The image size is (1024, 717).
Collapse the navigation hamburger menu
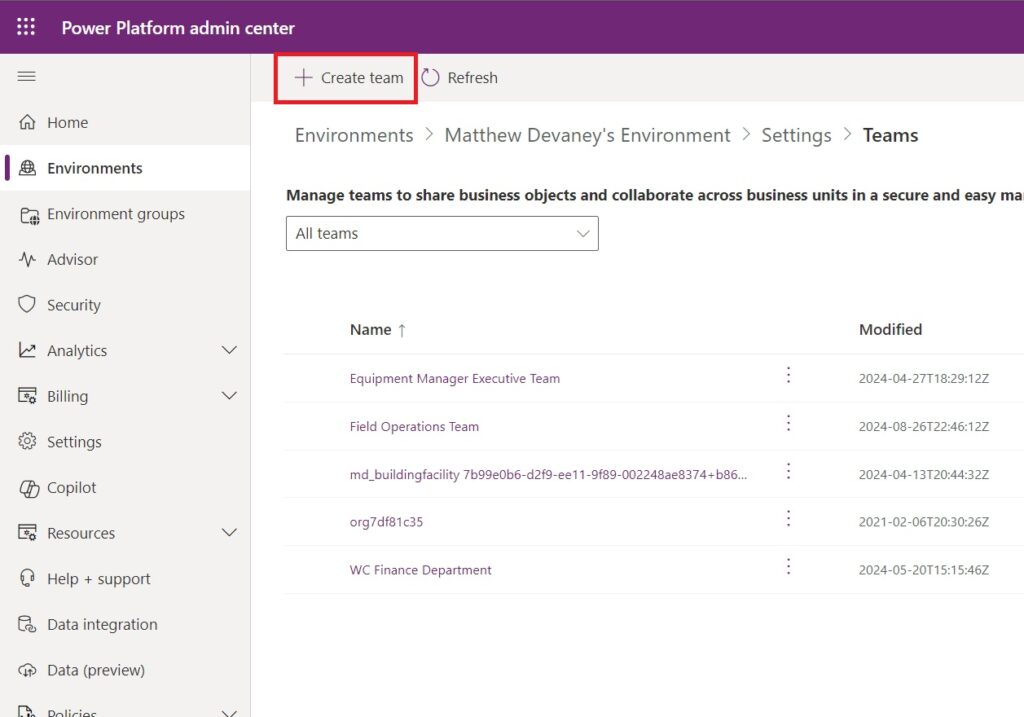(x=26, y=76)
